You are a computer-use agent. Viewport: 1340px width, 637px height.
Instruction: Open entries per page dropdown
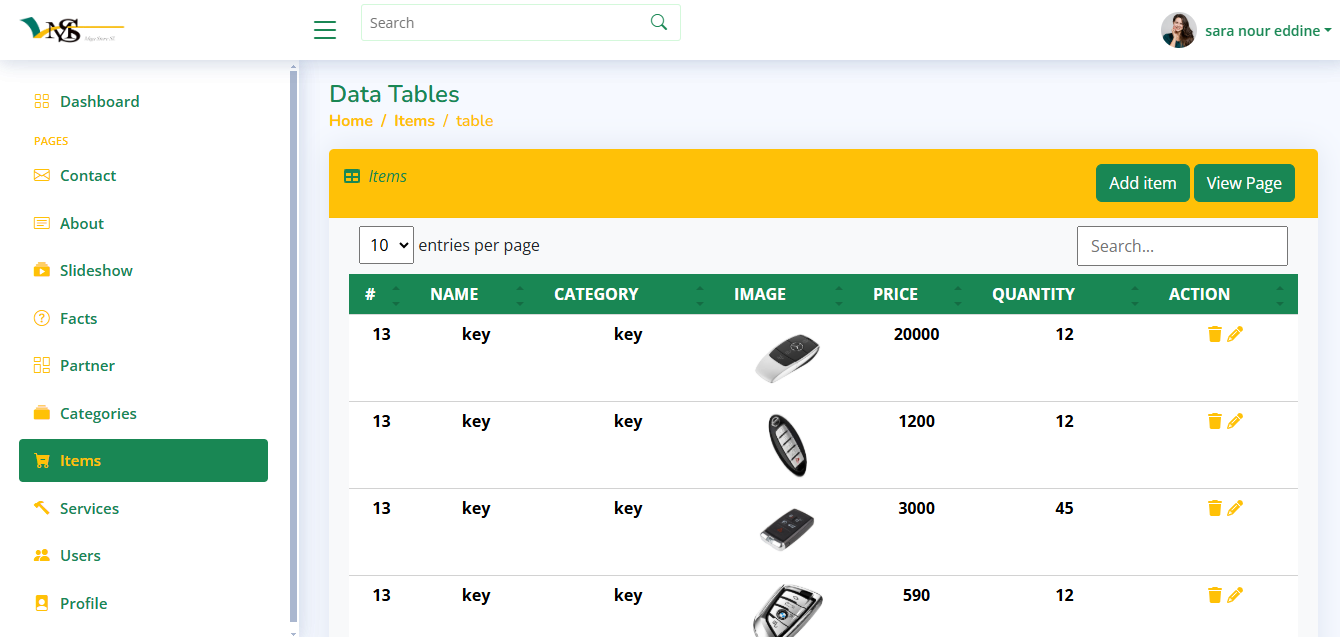click(386, 245)
